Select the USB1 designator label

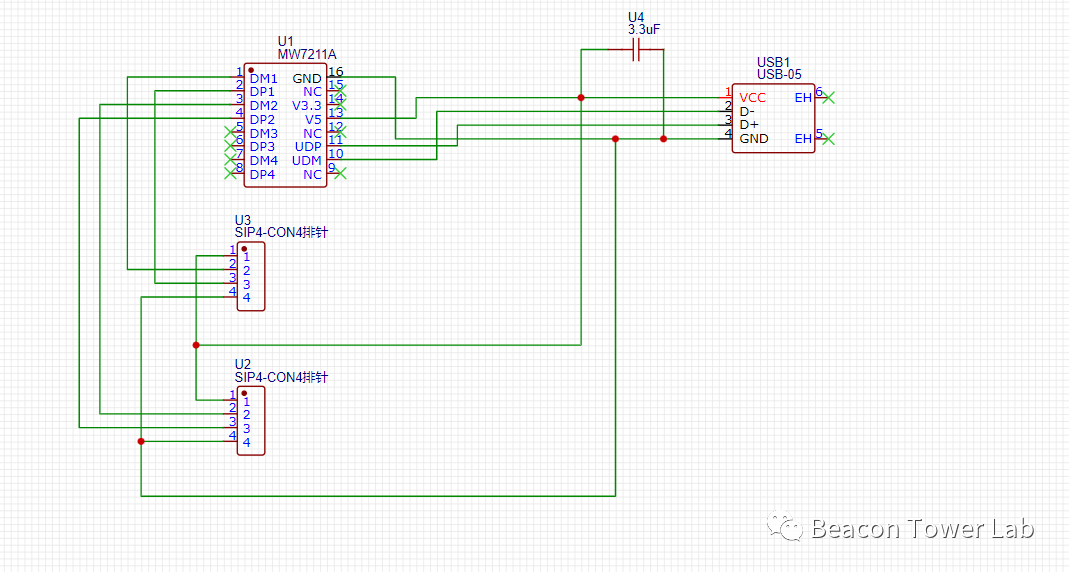[x=773, y=63]
